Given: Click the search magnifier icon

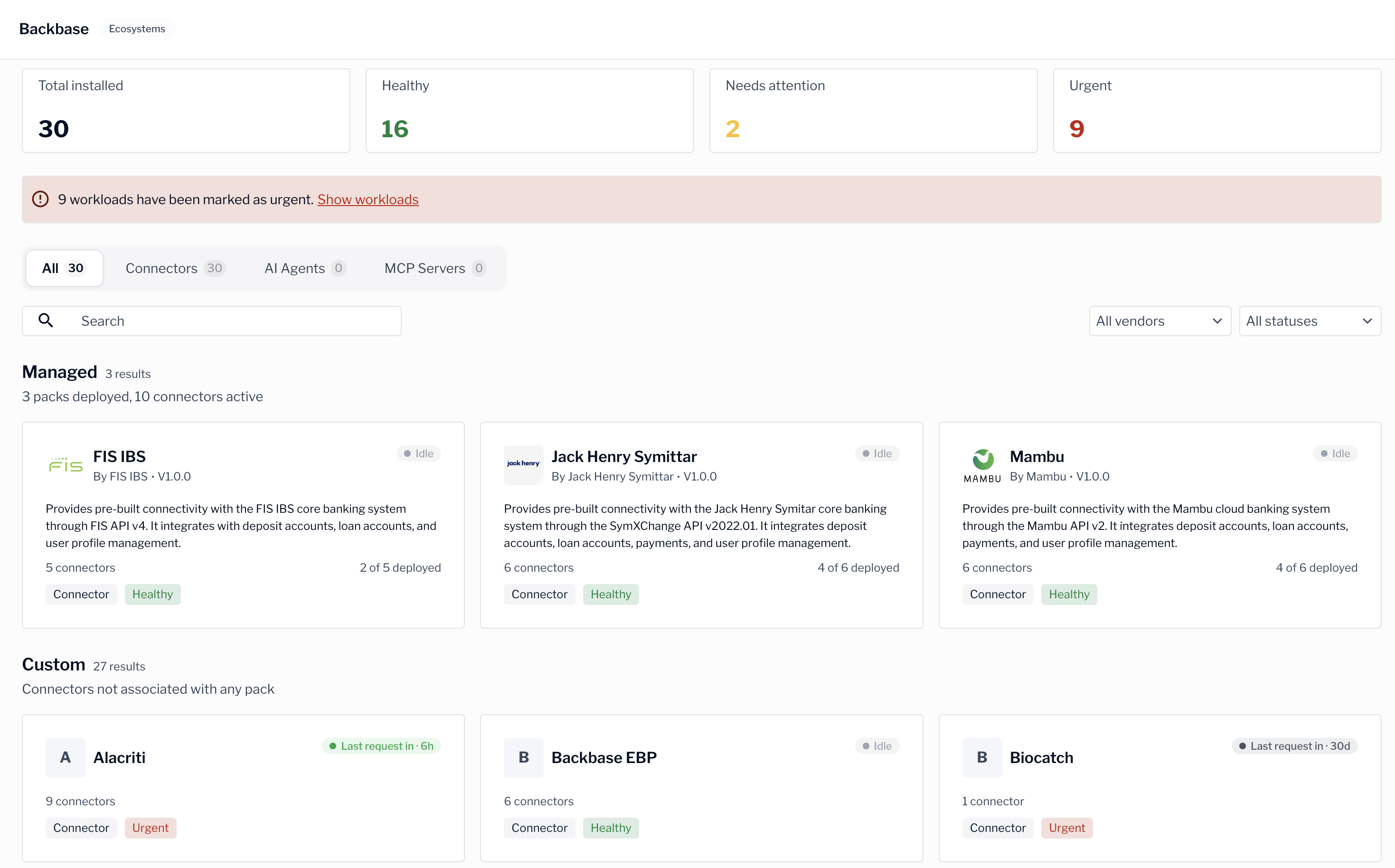Looking at the screenshot, I should (46, 321).
